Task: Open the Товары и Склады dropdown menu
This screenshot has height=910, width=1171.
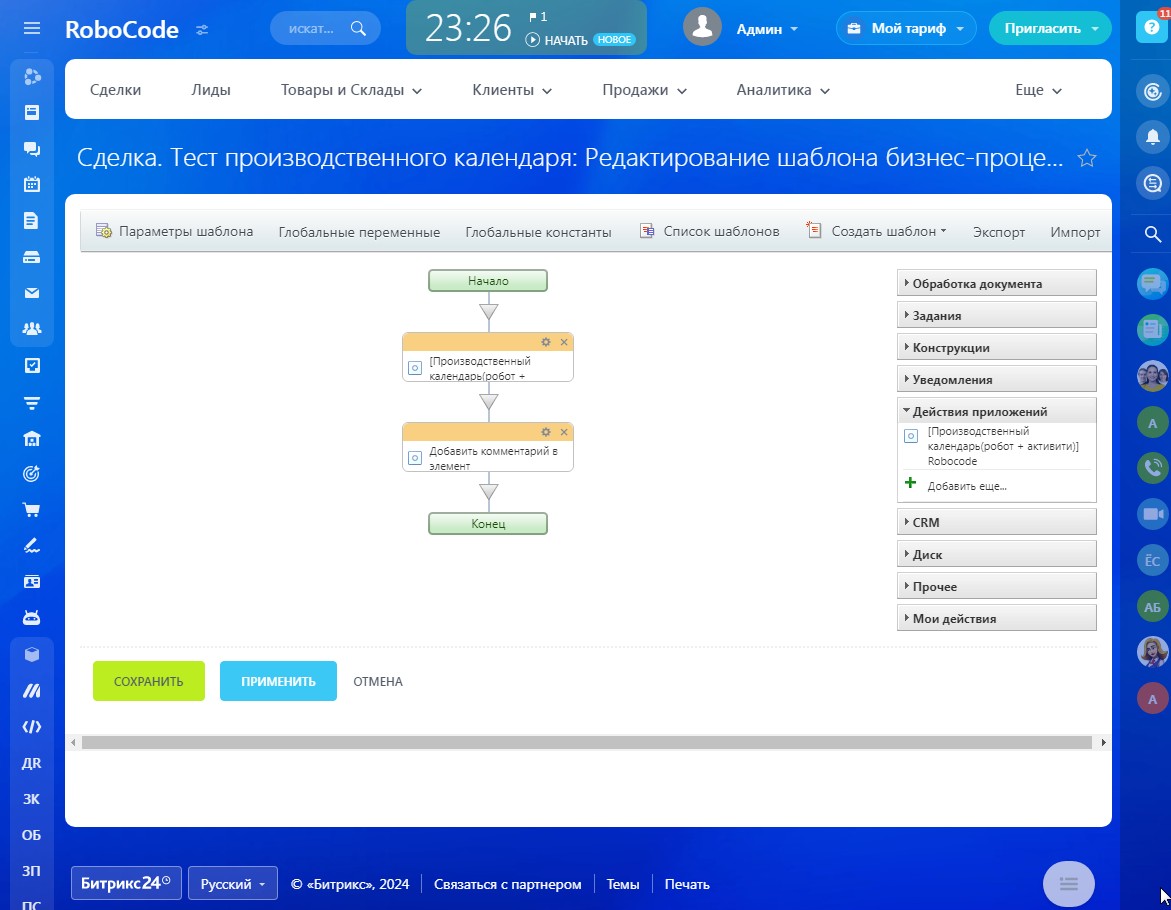Action: coord(351,90)
